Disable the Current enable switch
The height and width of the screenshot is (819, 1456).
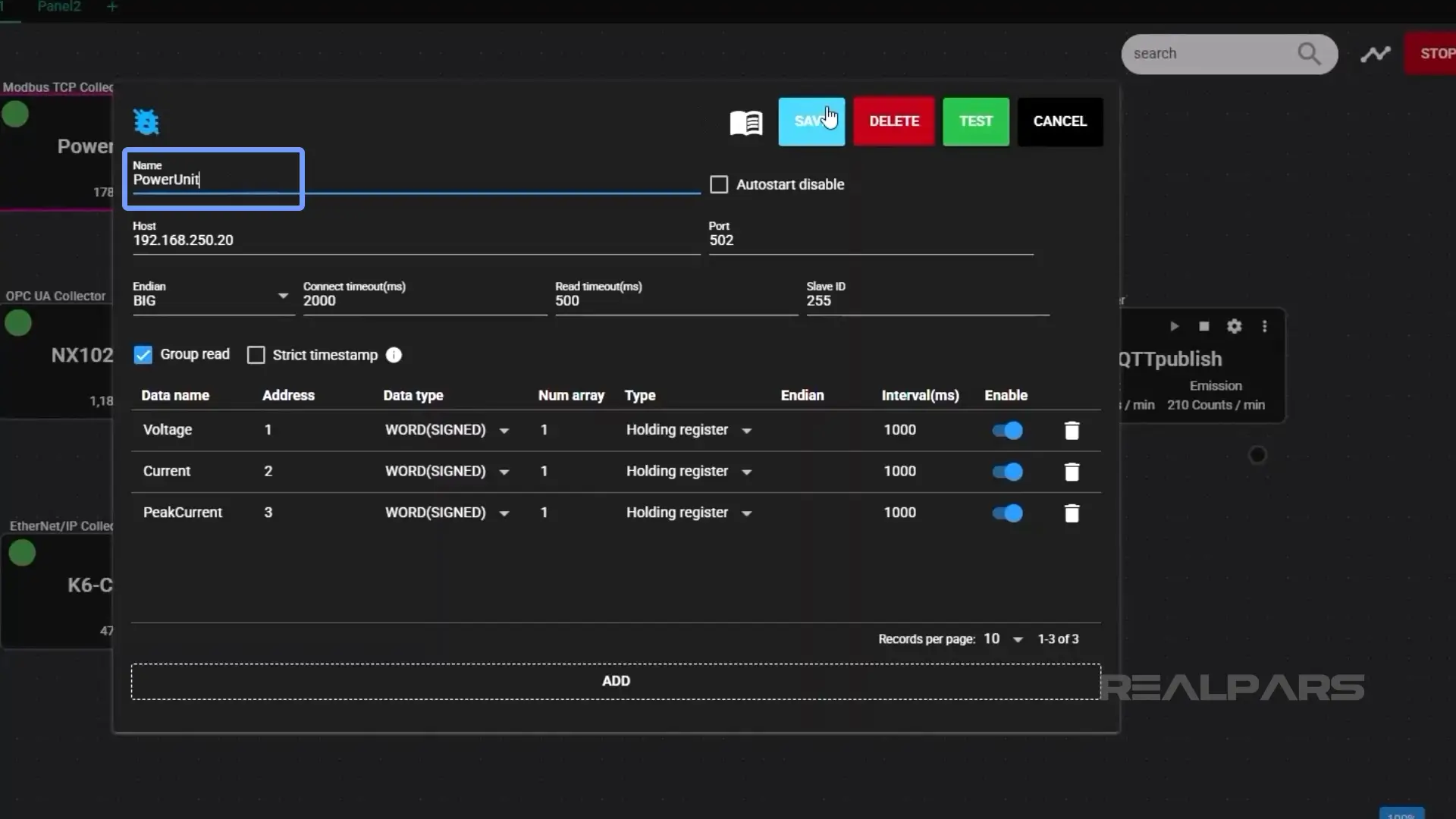(x=1007, y=472)
